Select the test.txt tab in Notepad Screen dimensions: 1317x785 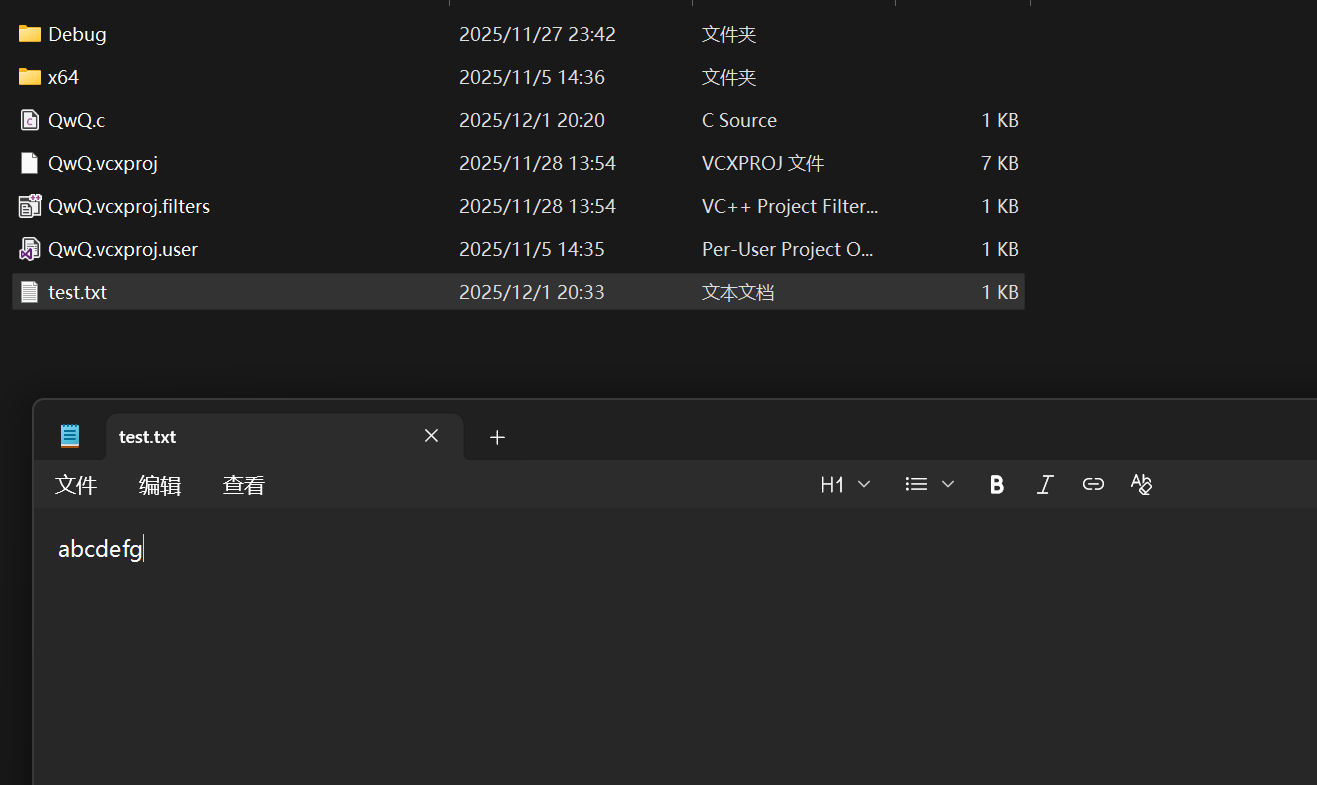click(x=284, y=437)
